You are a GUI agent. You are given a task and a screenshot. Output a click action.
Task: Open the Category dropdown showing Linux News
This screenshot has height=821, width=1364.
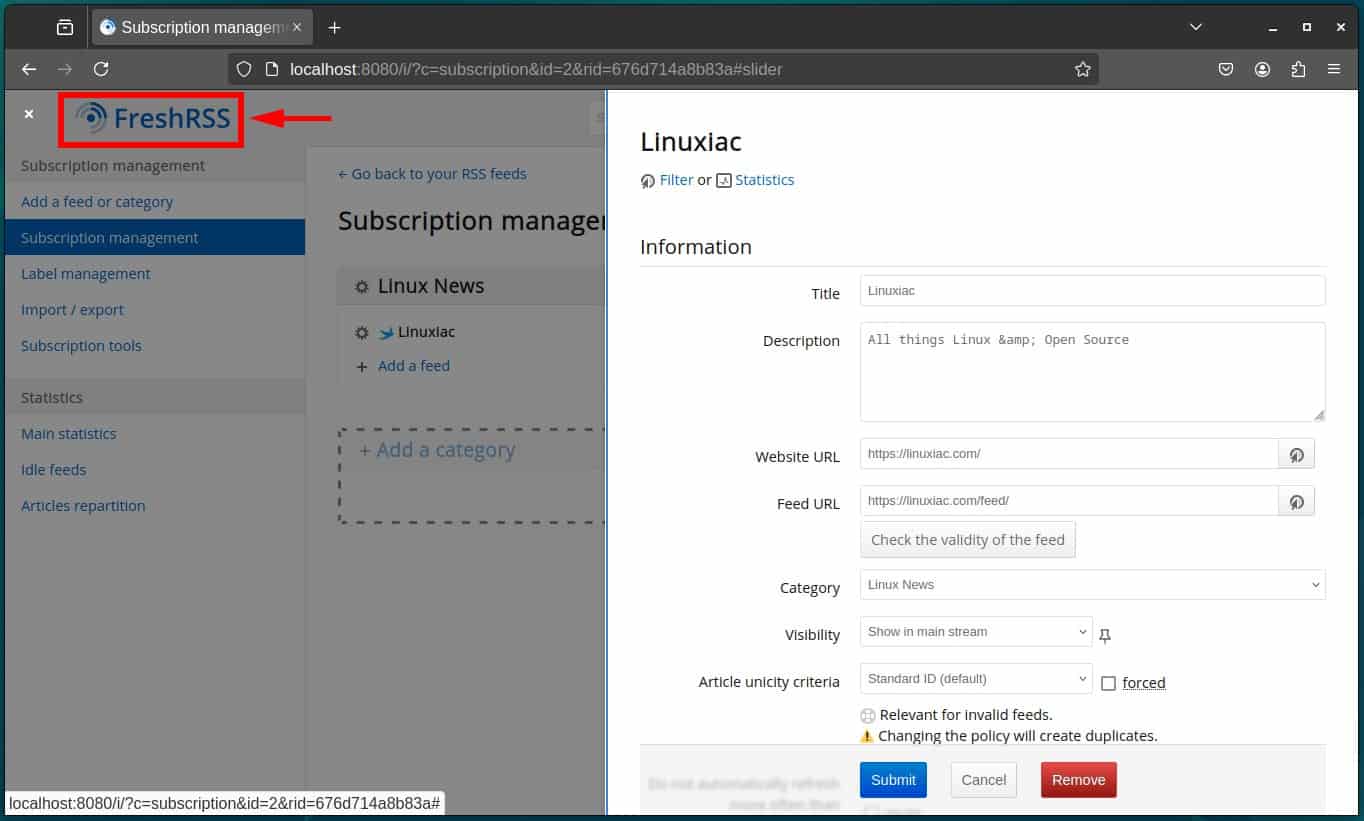(1092, 585)
